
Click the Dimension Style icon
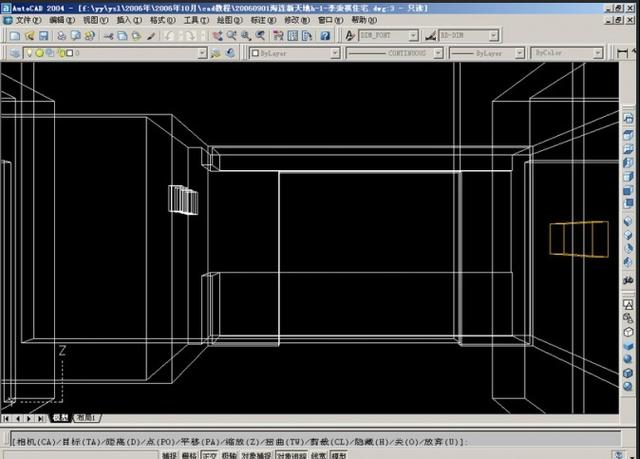pos(430,36)
